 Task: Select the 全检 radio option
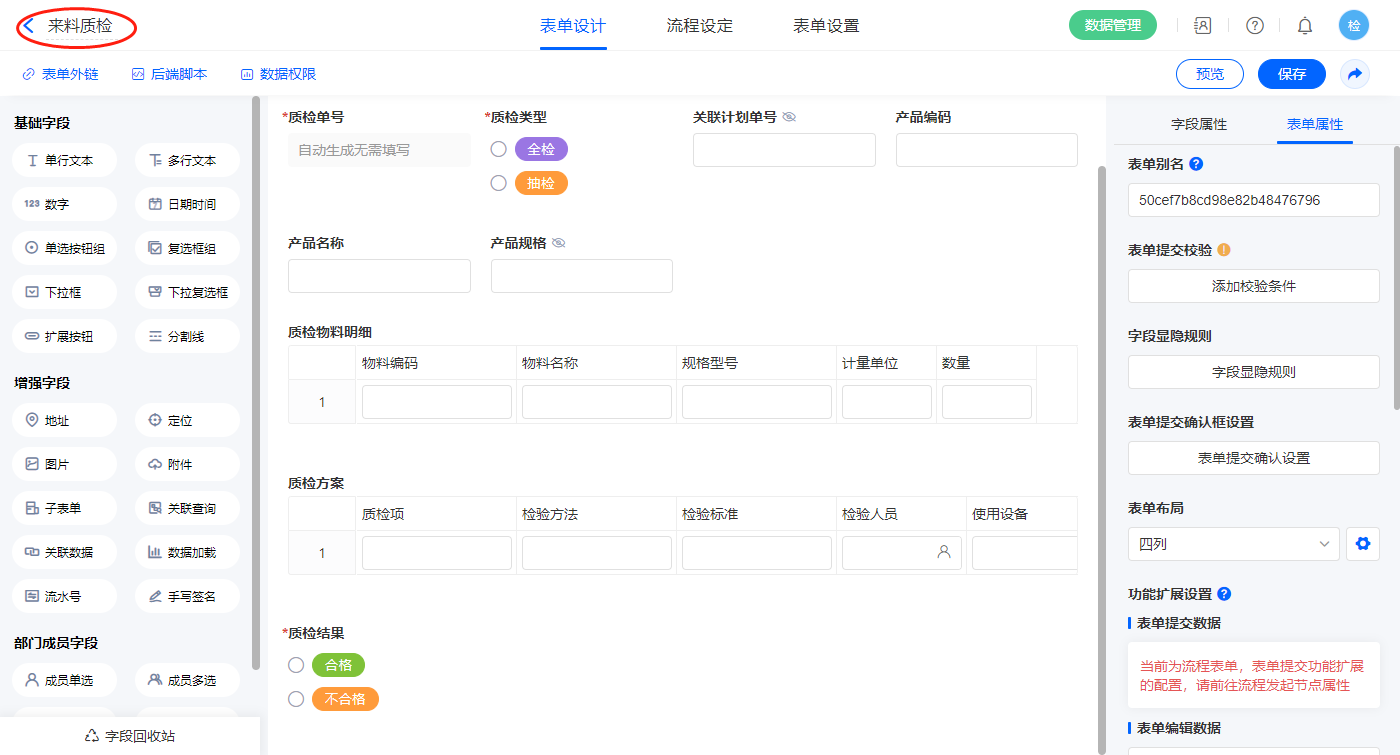click(498, 149)
